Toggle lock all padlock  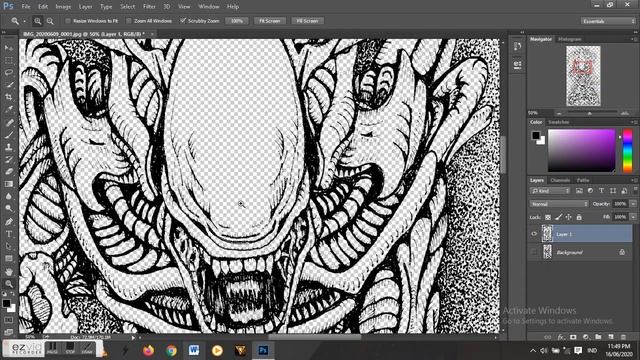(579, 217)
